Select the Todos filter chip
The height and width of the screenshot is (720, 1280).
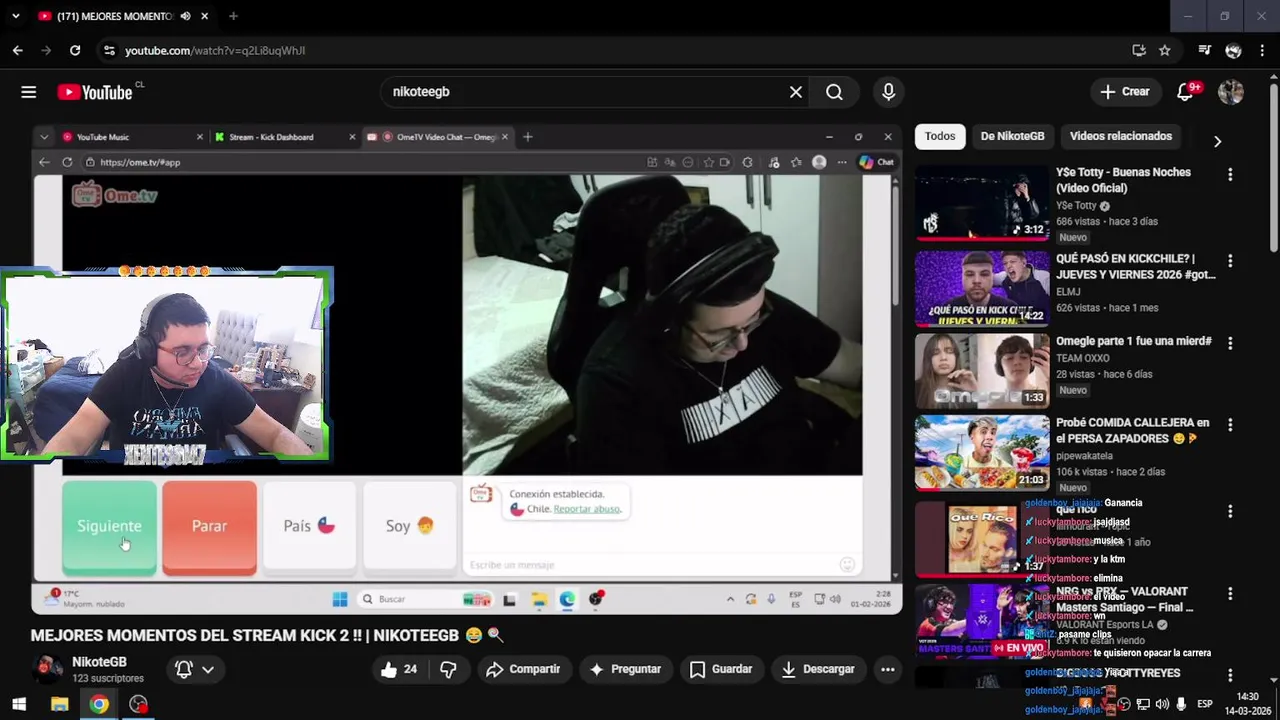pos(940,136)
